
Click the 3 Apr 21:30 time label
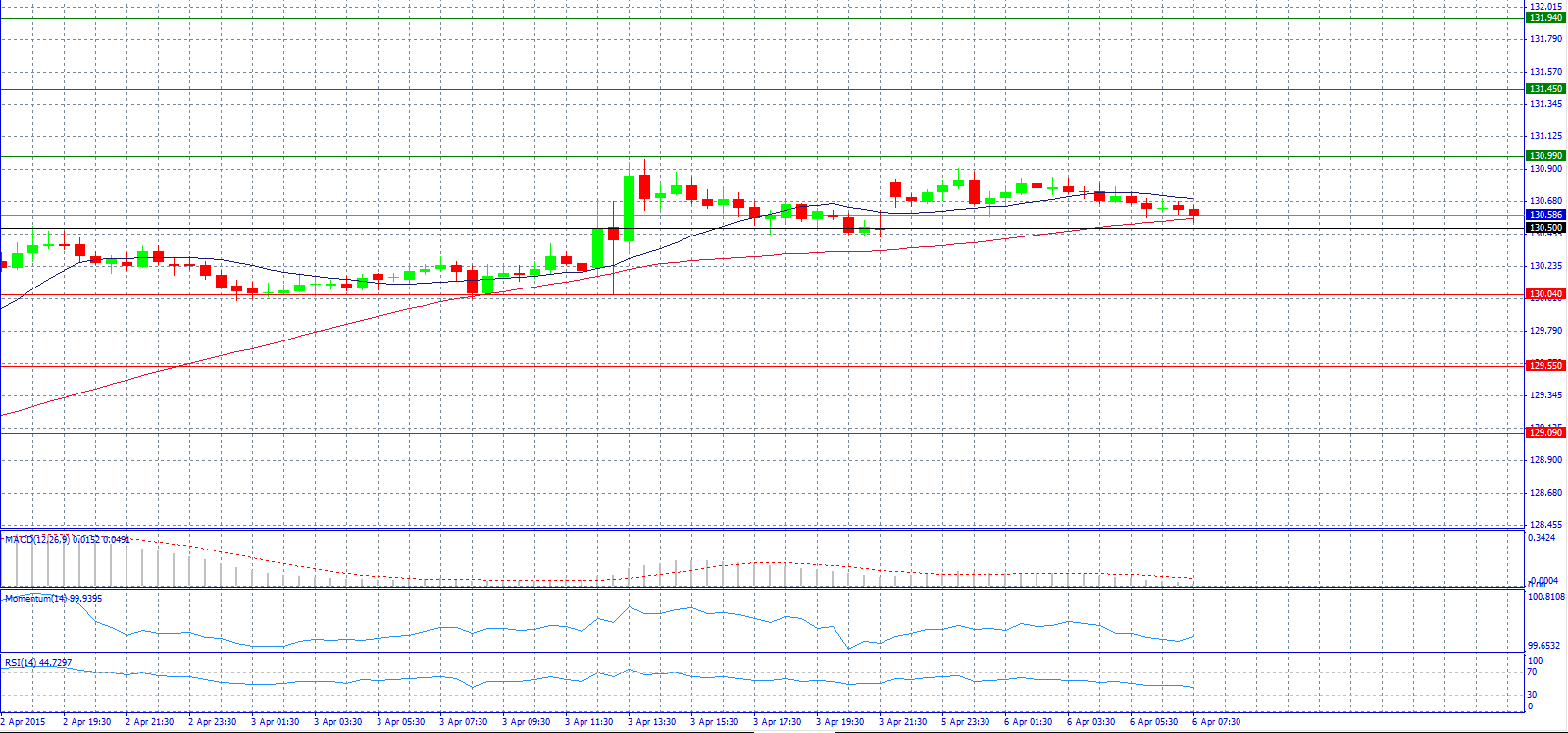click(x=903, y=722)
